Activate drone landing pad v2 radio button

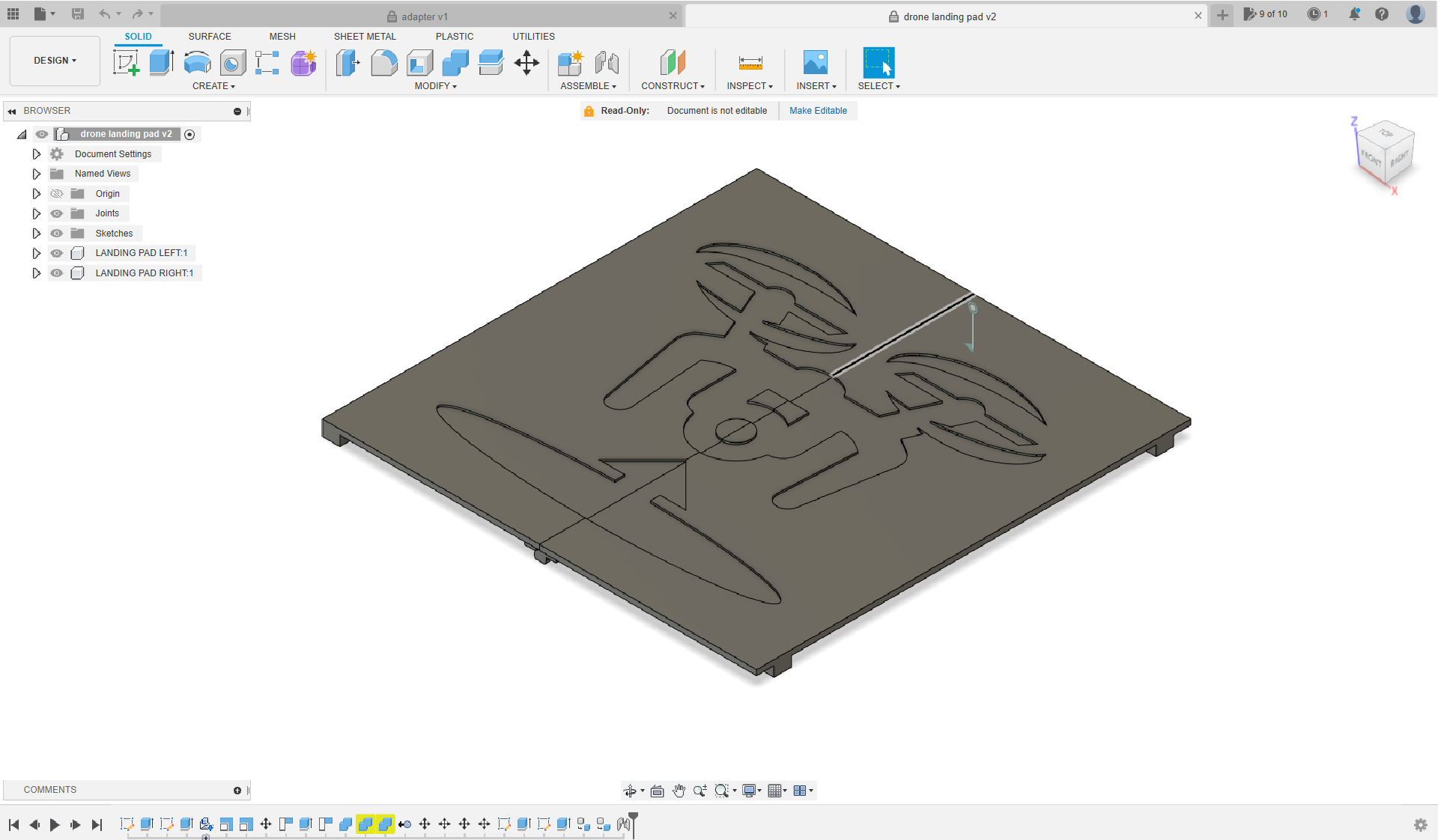click(x=189, y=135)
